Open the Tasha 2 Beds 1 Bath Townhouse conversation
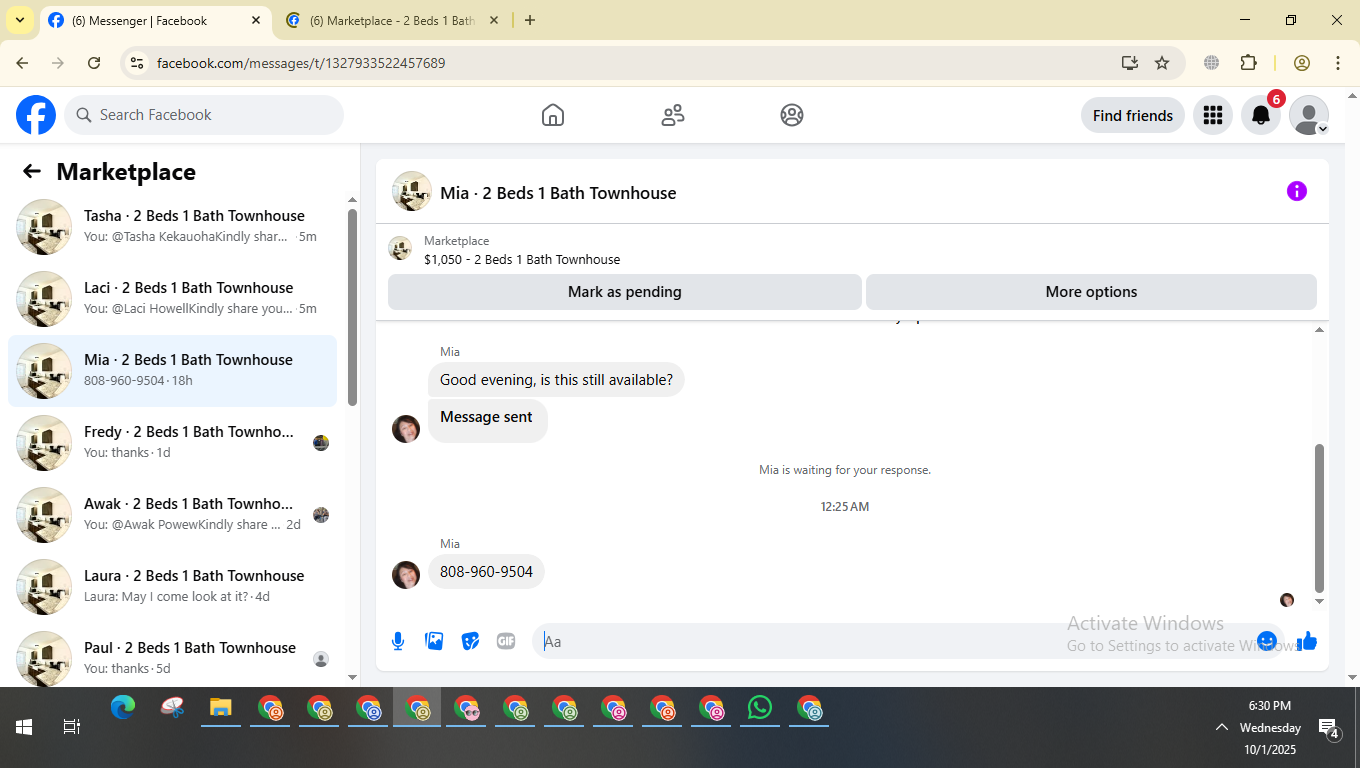 pos(172,227)
